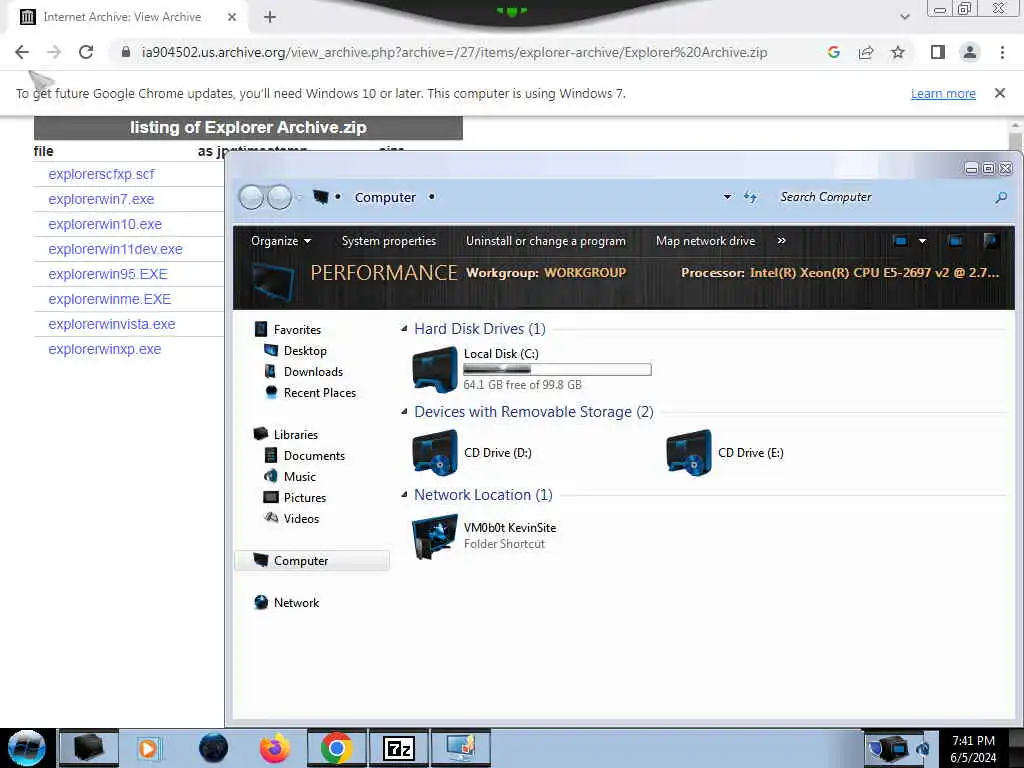Open explorerwin95.EXE link
Viewport: 1024px width, 768px height.
(108, 274)
